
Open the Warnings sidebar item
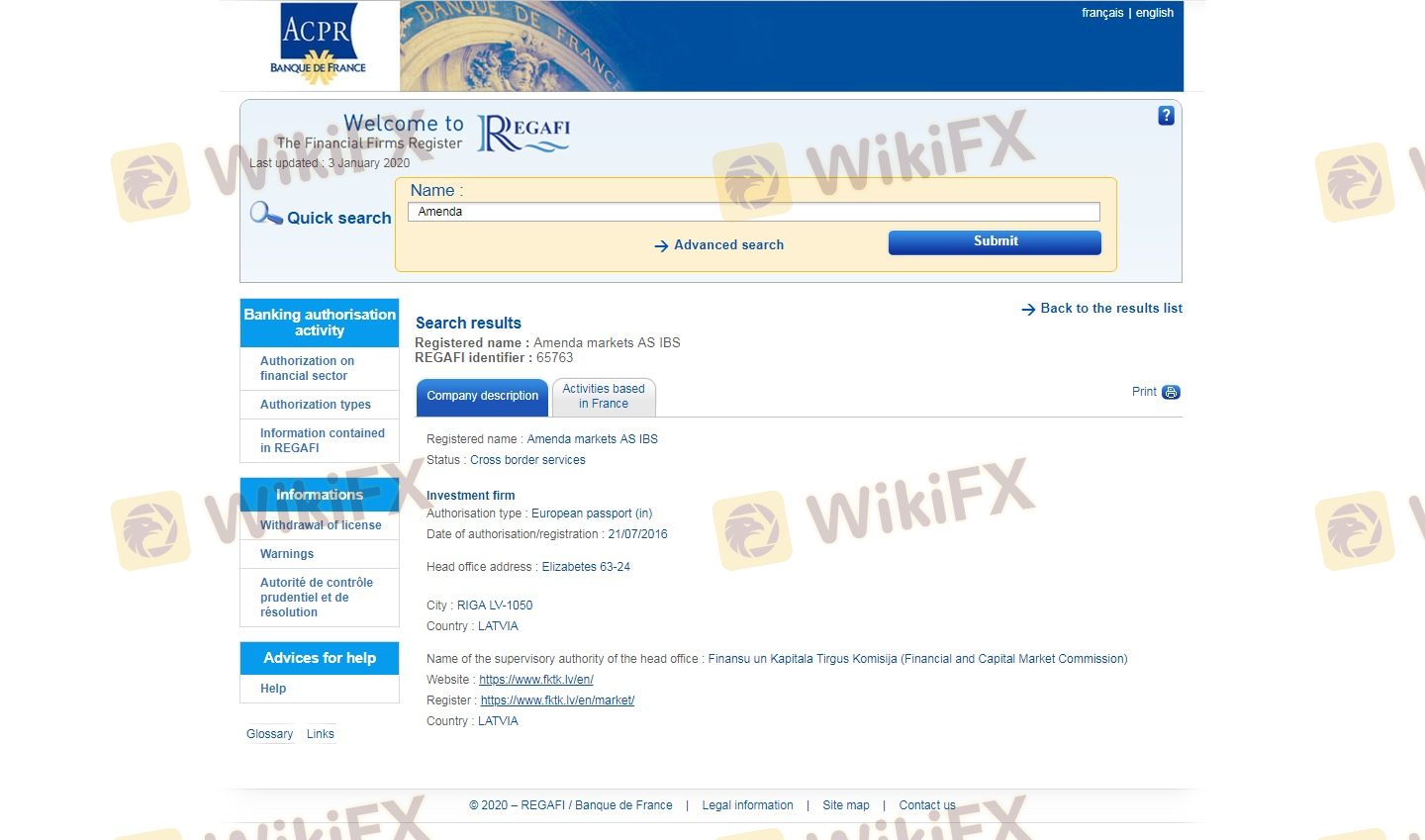[287, 554]
